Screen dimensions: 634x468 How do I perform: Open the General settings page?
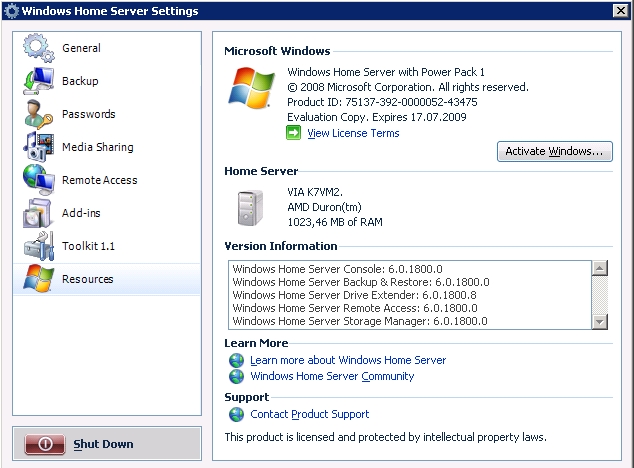pyautogui.click(x=107, y=48)
